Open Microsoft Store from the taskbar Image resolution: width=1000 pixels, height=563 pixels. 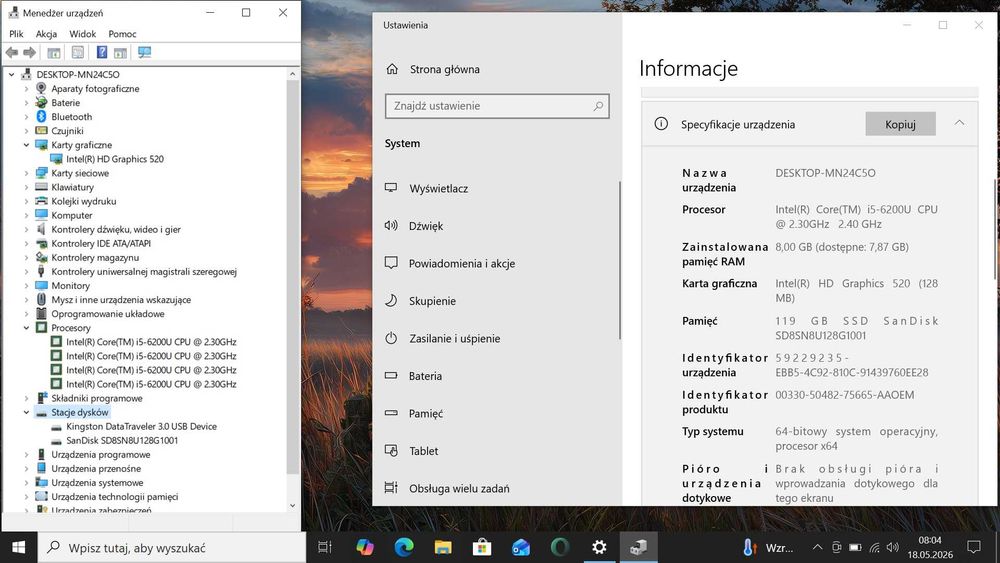[x=482, y=547]
